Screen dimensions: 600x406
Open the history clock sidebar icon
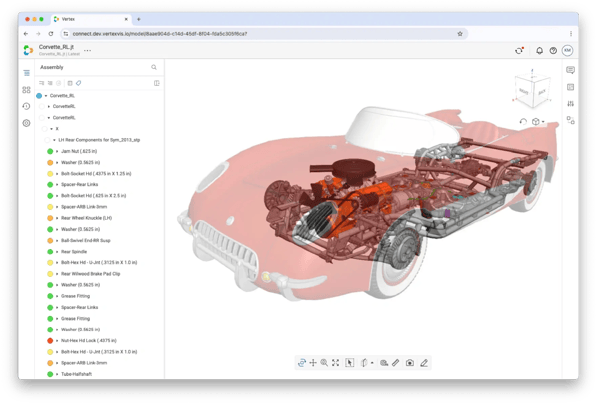pos(26,106)
